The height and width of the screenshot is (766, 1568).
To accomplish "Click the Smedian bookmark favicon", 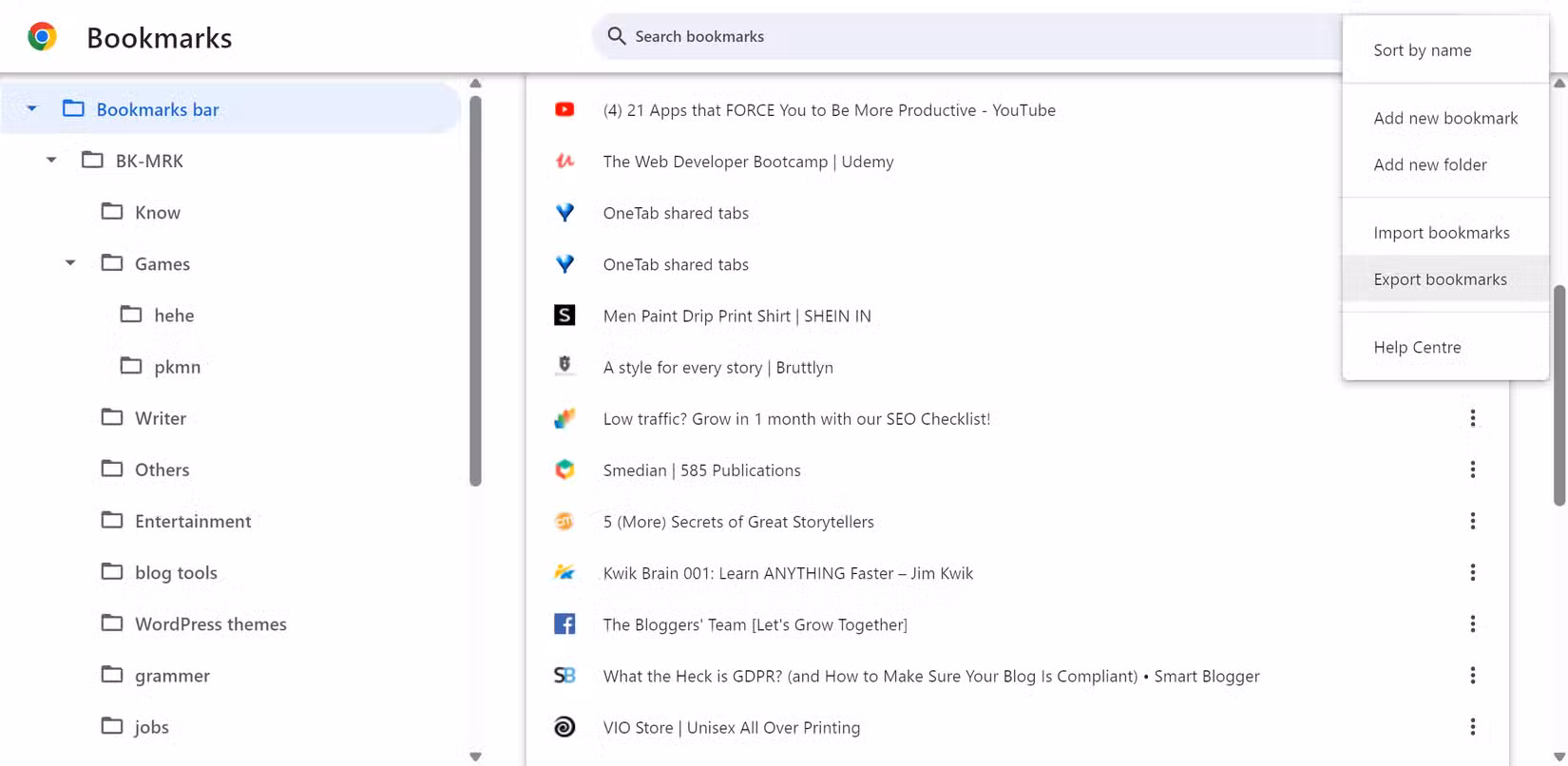I will 564,469.
